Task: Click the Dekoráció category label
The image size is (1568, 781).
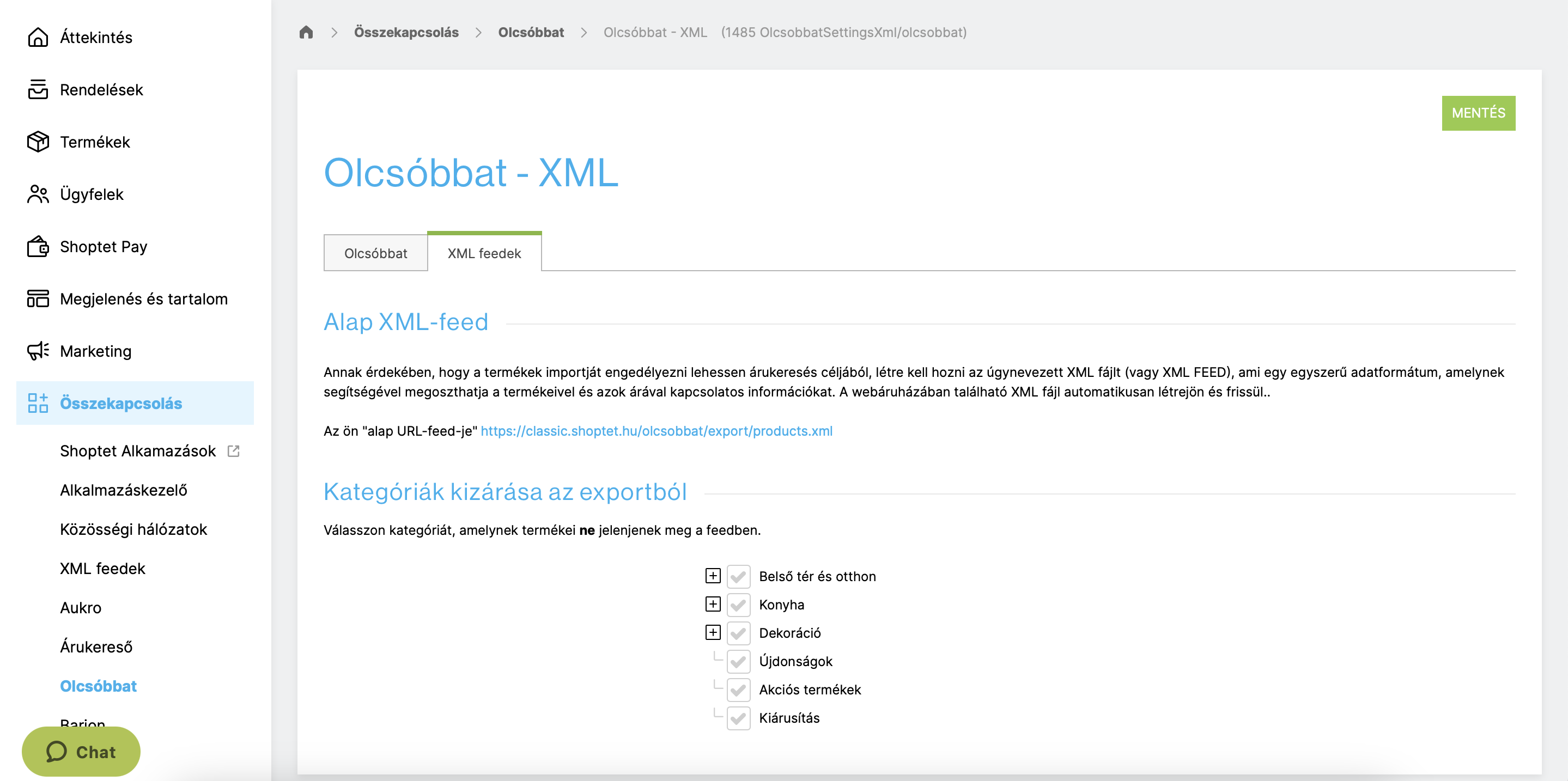Action: (x=789, y=633)
